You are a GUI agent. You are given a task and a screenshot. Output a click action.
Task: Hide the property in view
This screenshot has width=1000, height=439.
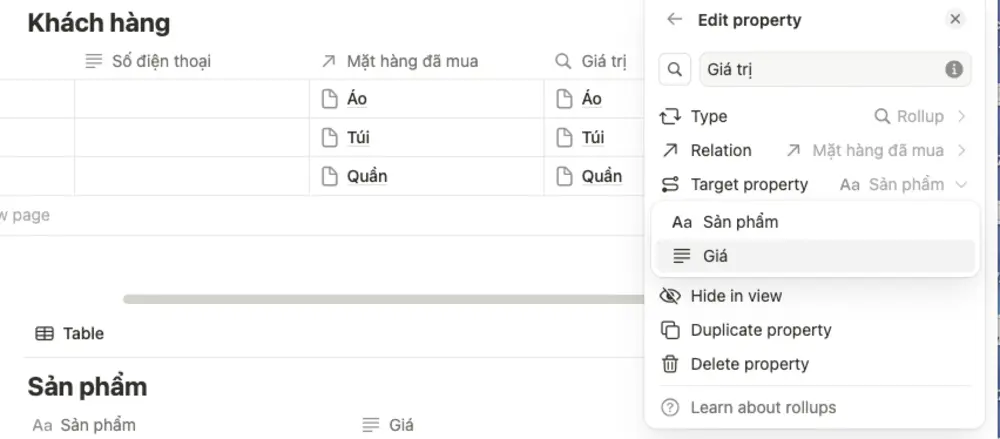[814, 296]
